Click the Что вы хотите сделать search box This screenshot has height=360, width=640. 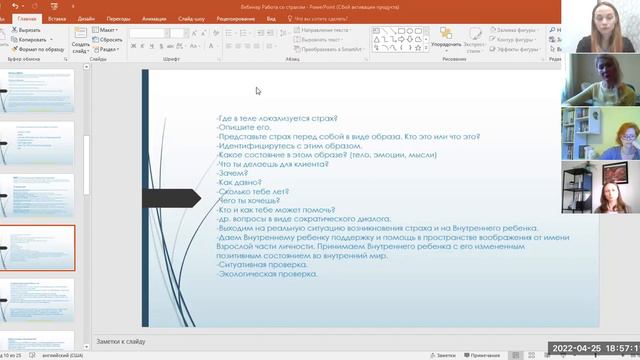[318, 19]
